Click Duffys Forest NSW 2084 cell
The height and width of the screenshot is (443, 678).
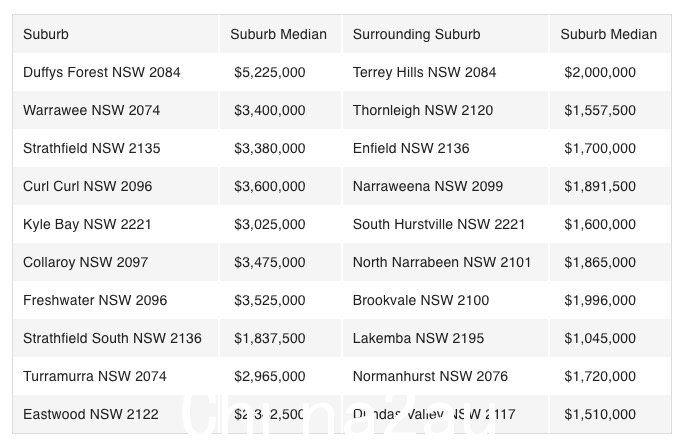(102, 72)
